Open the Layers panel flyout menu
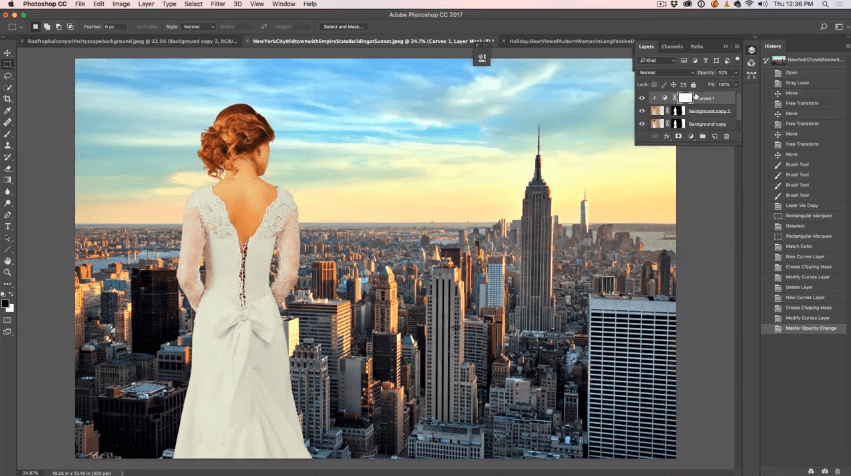This screenshot has width=851, height=476. [736, 47]
